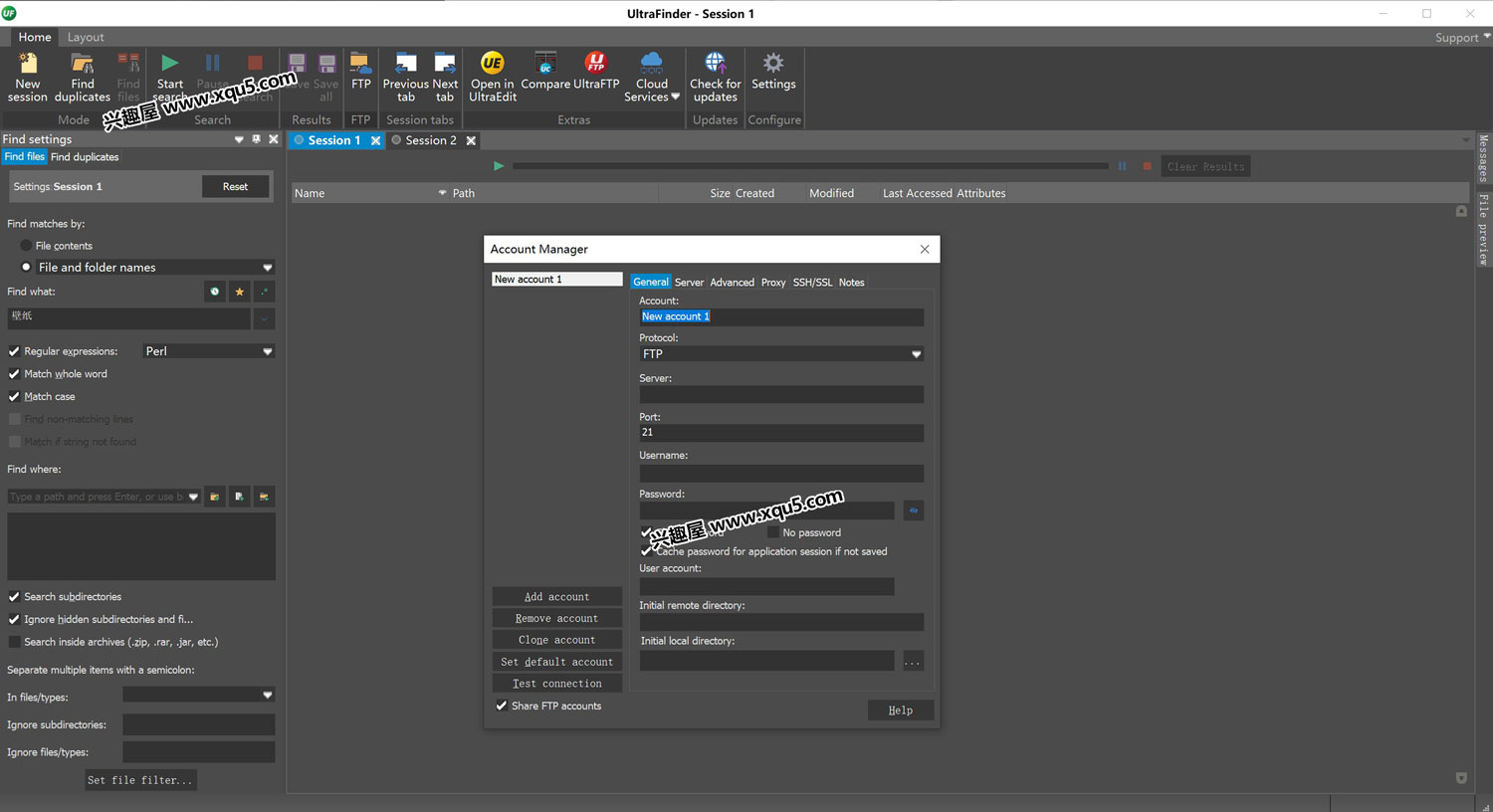Image resolution: width=1493 pixels, height=812 pixels.
Task: Pin the Find settings panel
Action: point(256,139)
